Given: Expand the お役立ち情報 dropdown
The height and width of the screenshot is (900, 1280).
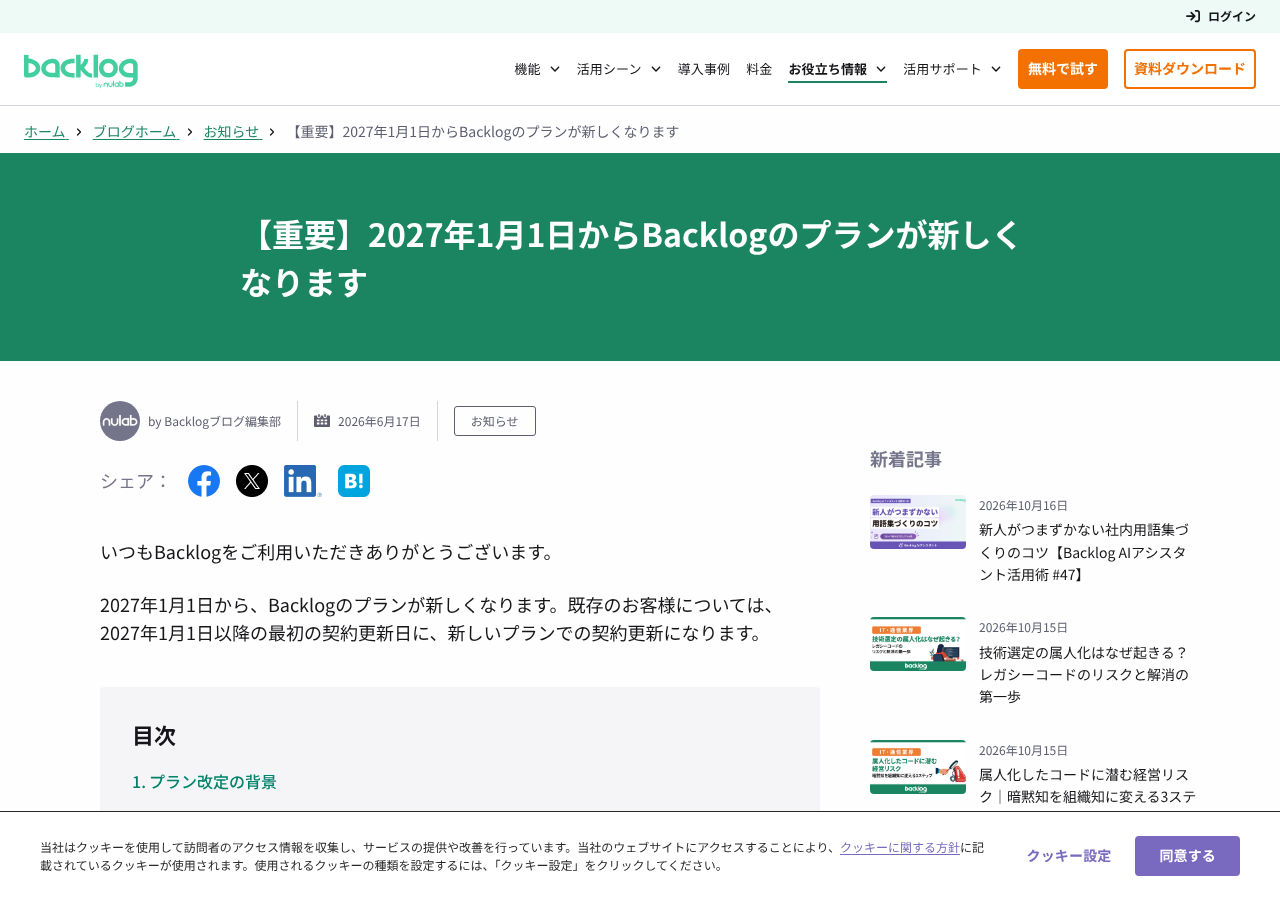Looking at the screenshot, I should coord(837,69).
